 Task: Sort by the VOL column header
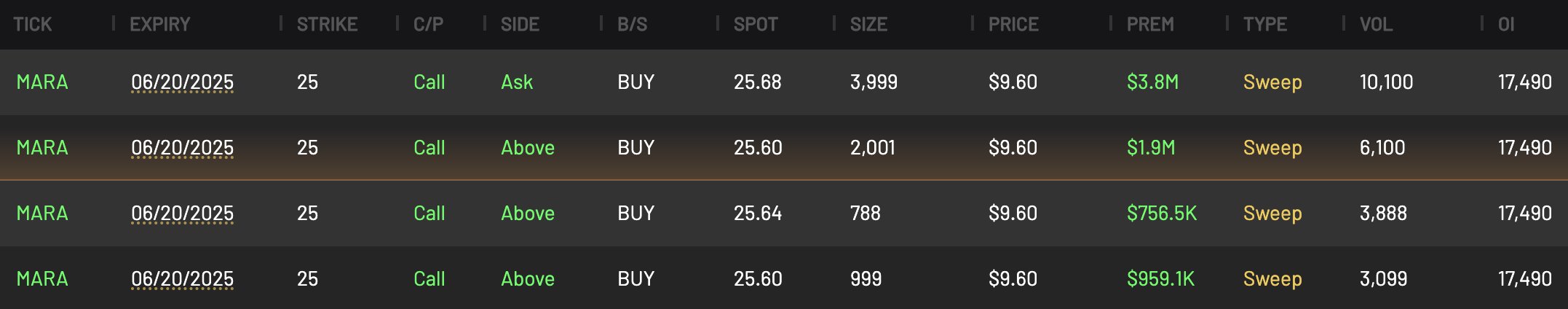(1376, 25)
